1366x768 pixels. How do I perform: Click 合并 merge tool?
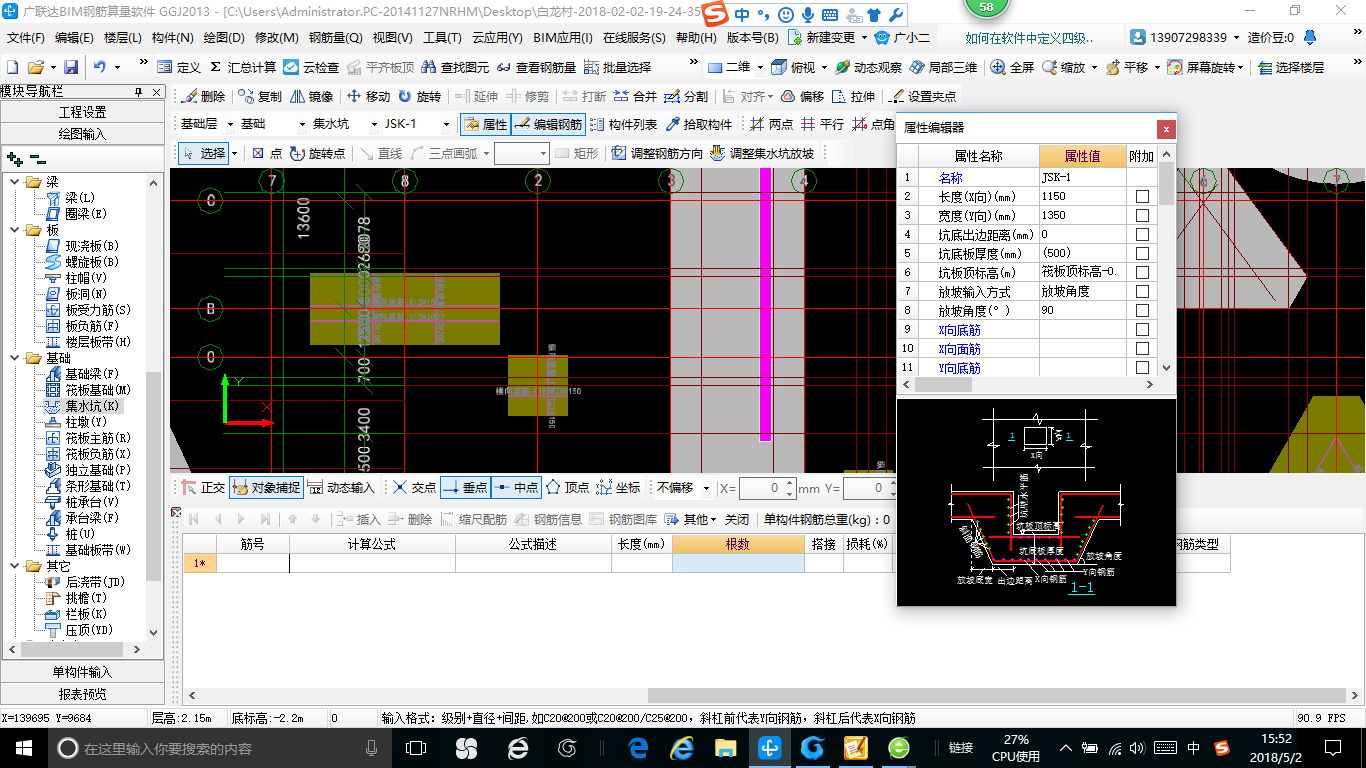point(635,97)
